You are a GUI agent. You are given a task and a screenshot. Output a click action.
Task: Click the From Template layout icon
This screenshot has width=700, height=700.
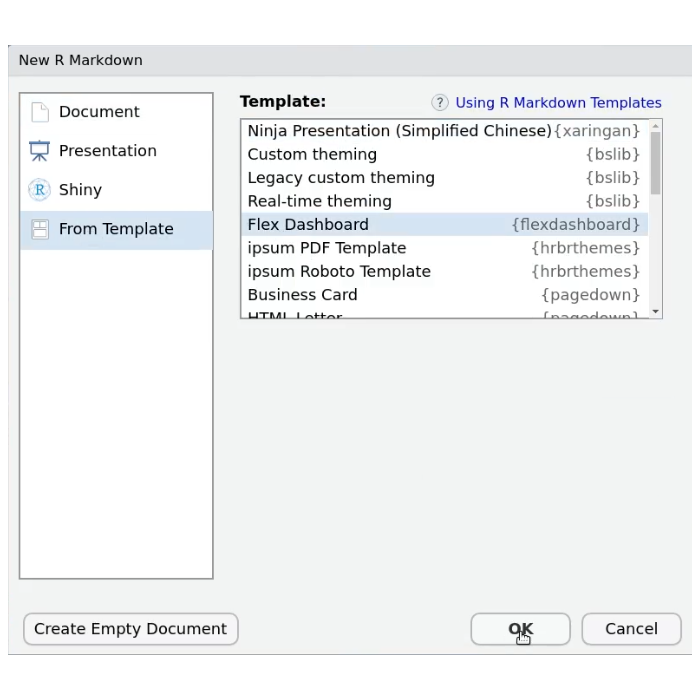40,229
